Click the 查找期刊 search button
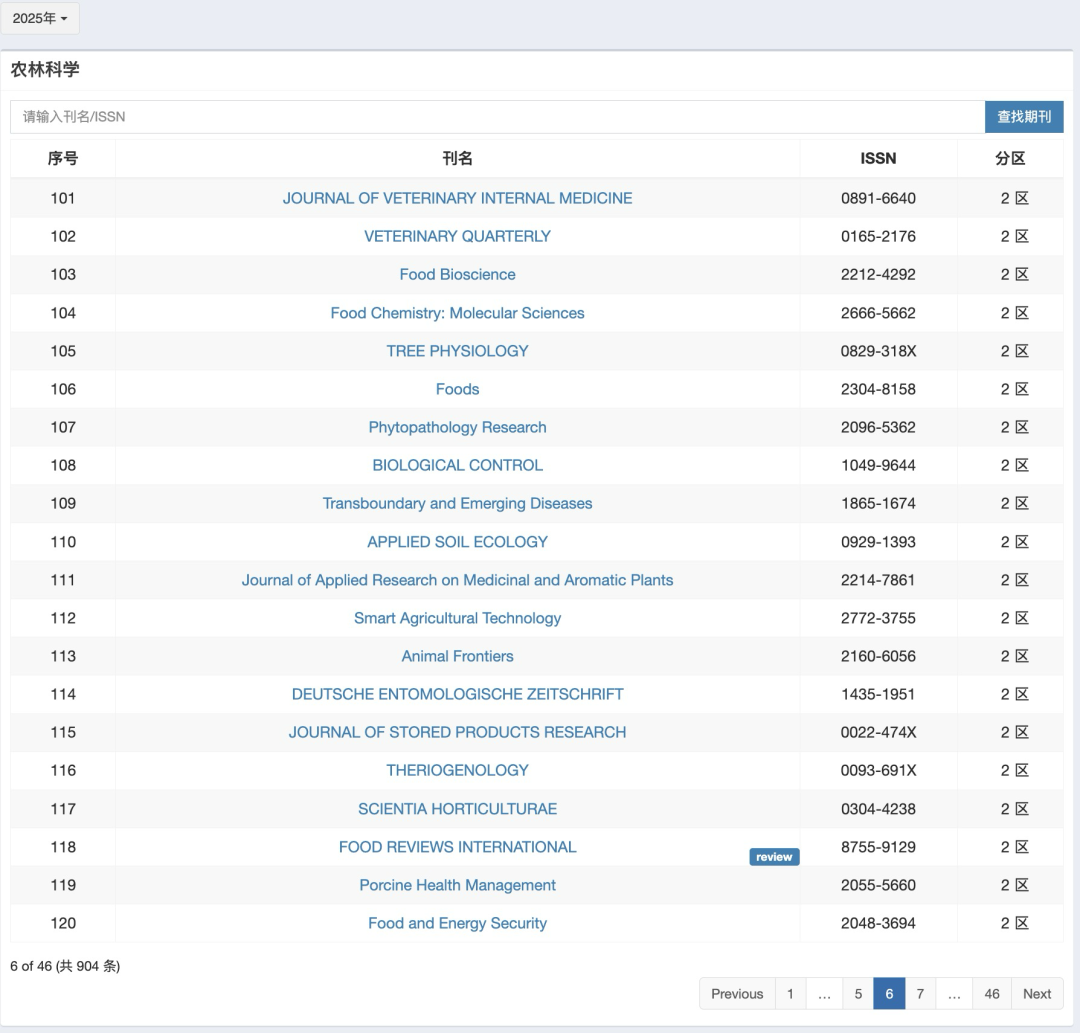 coord(1024,117)
